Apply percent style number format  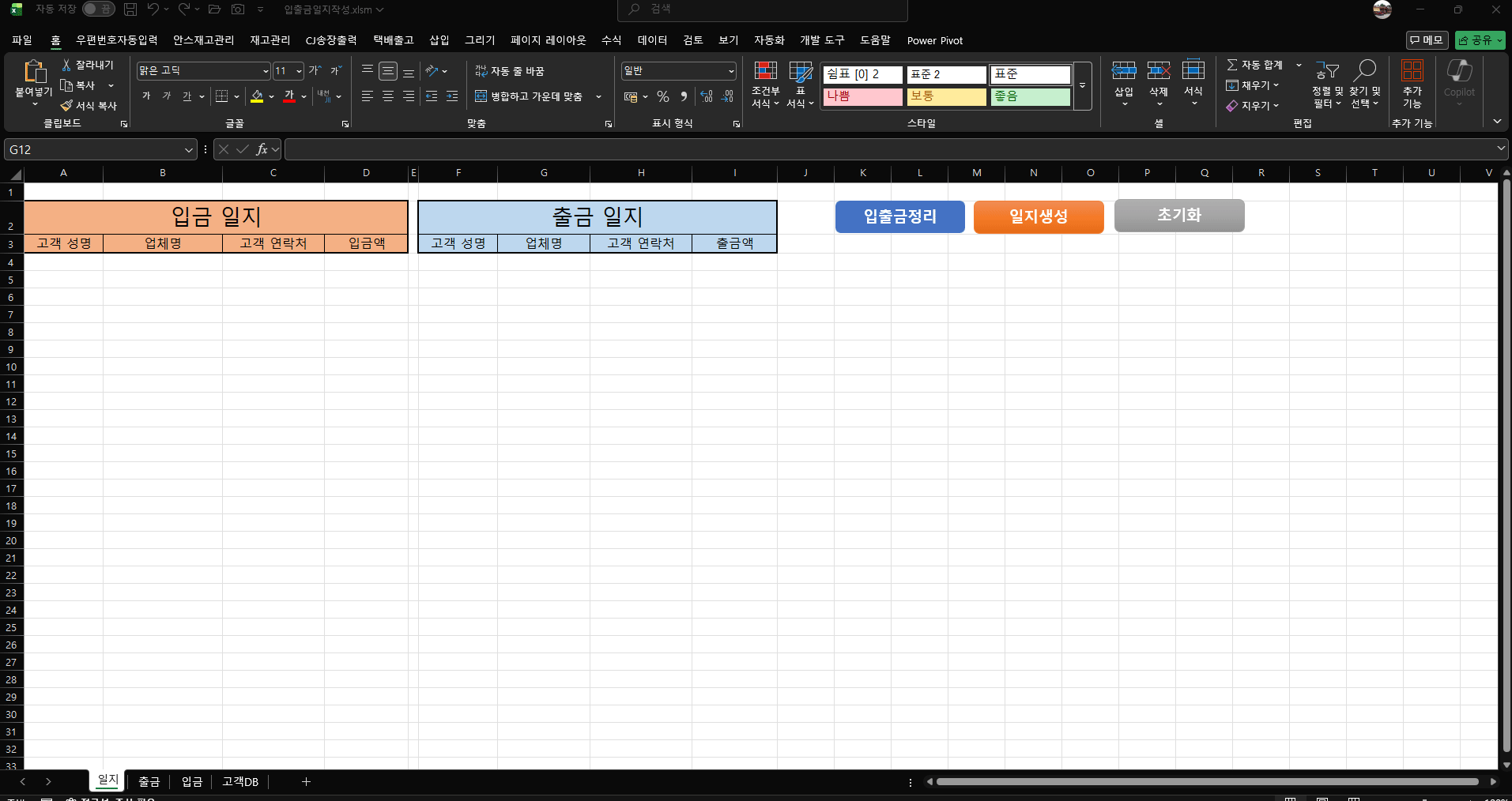(663, 96)
